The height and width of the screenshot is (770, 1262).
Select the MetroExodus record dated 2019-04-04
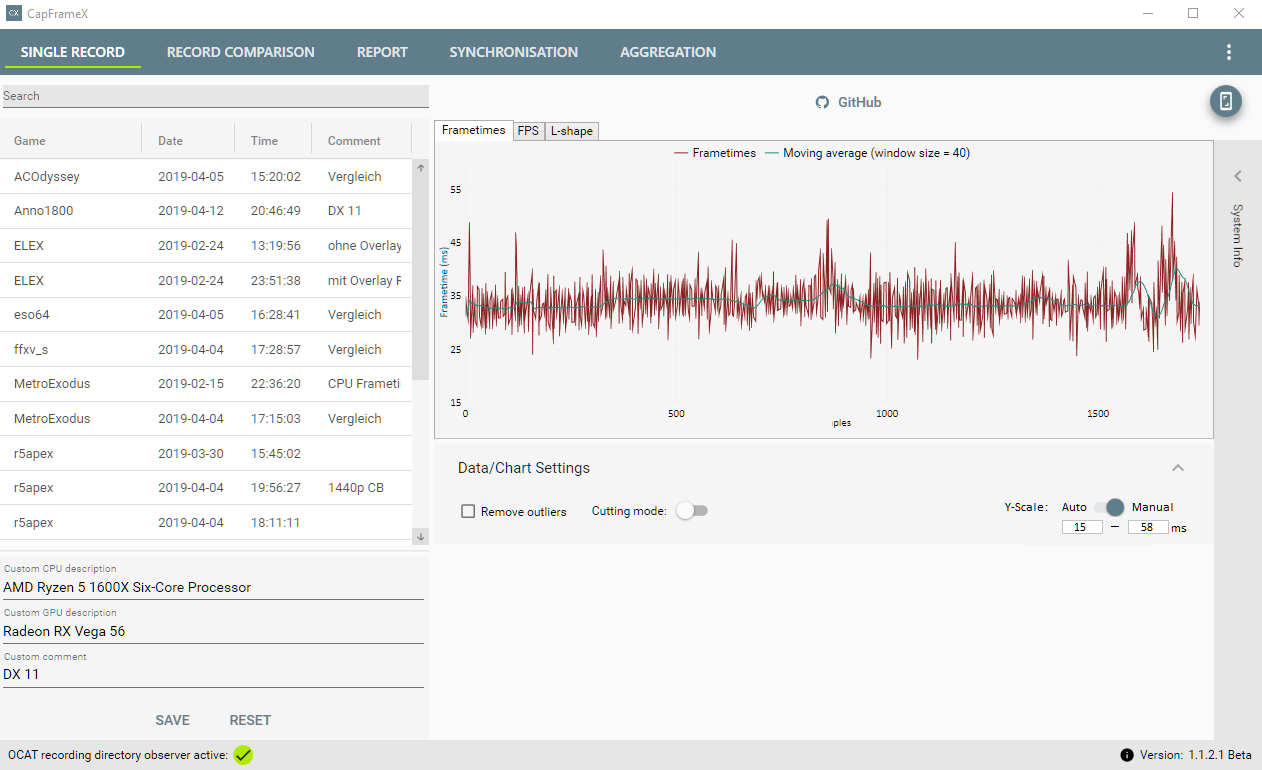[206, 419]
